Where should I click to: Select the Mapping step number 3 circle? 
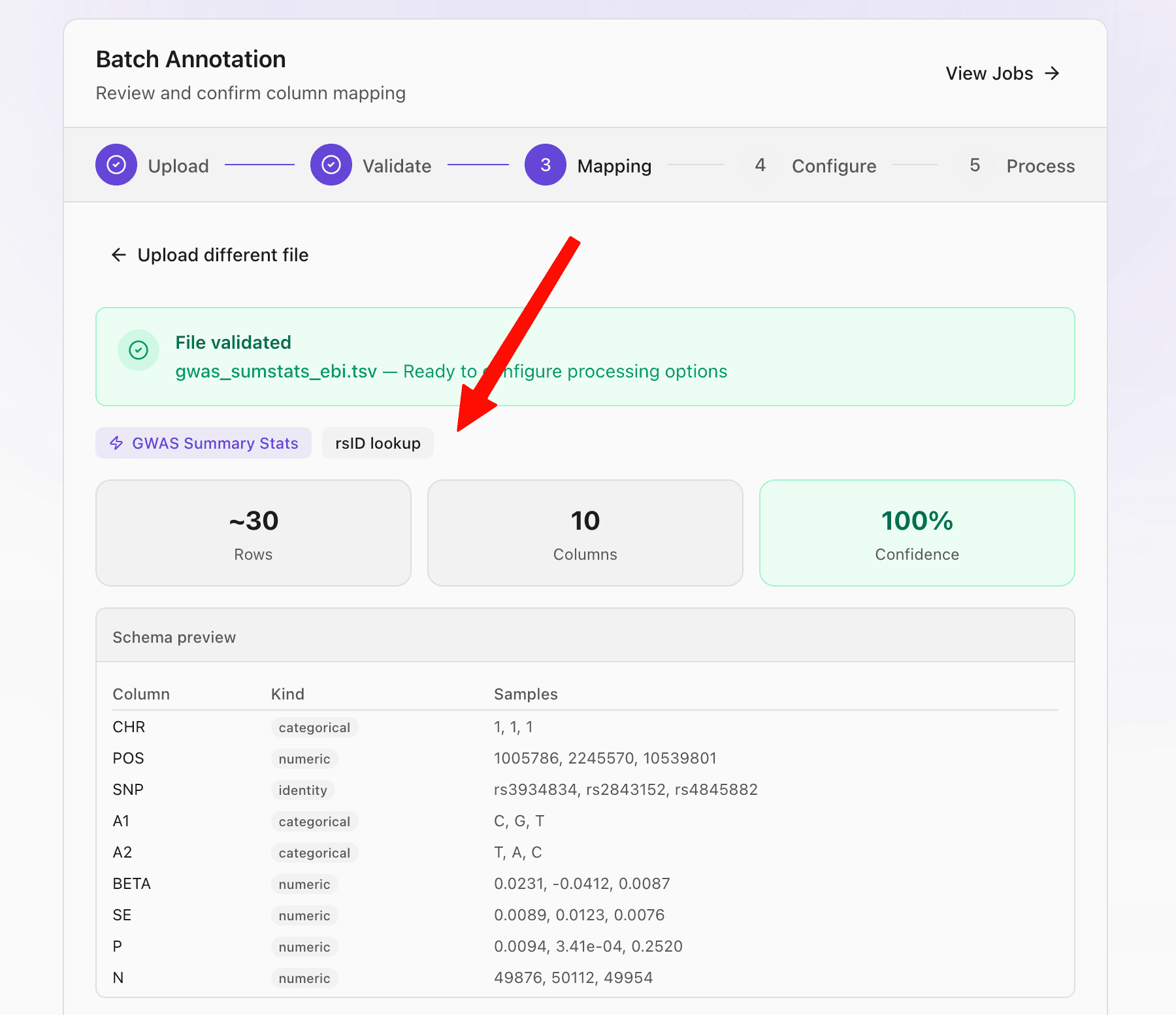click(x=546, y=165)
